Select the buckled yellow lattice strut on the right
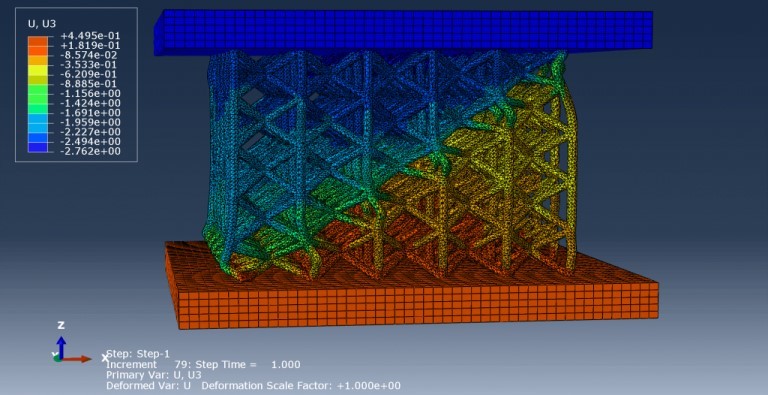This screenshot has width=768, height=395. click(x=569, y=162)
